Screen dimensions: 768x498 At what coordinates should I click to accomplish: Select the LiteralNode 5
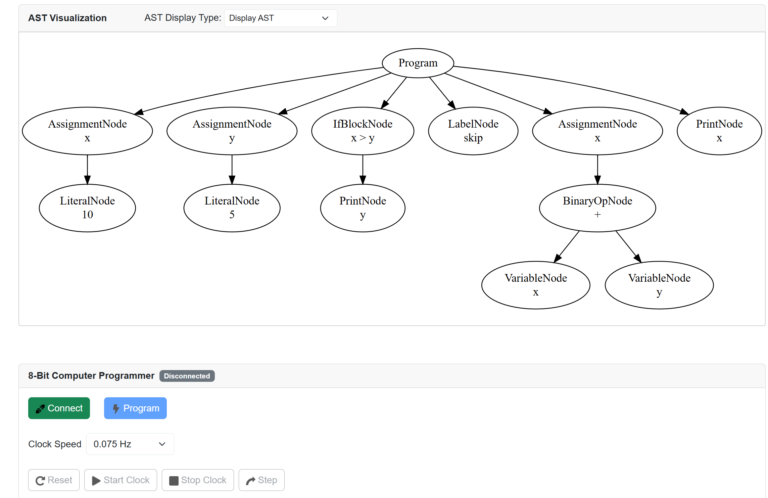click(x=232, y=208)
